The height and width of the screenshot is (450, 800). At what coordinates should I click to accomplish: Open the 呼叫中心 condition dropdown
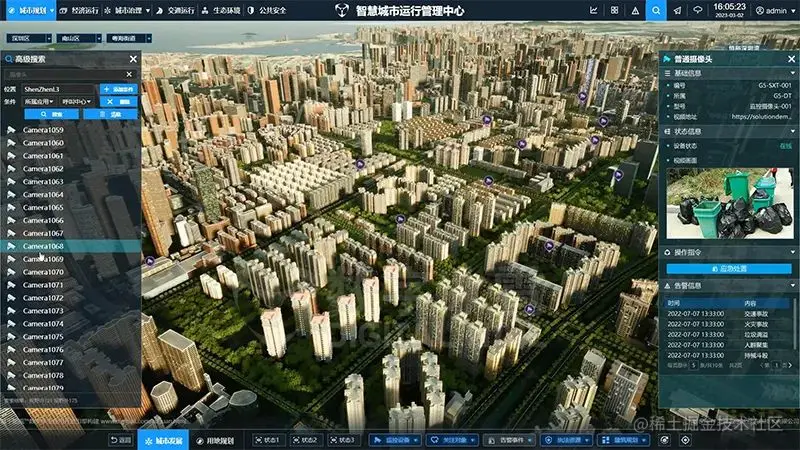(77, 102)
